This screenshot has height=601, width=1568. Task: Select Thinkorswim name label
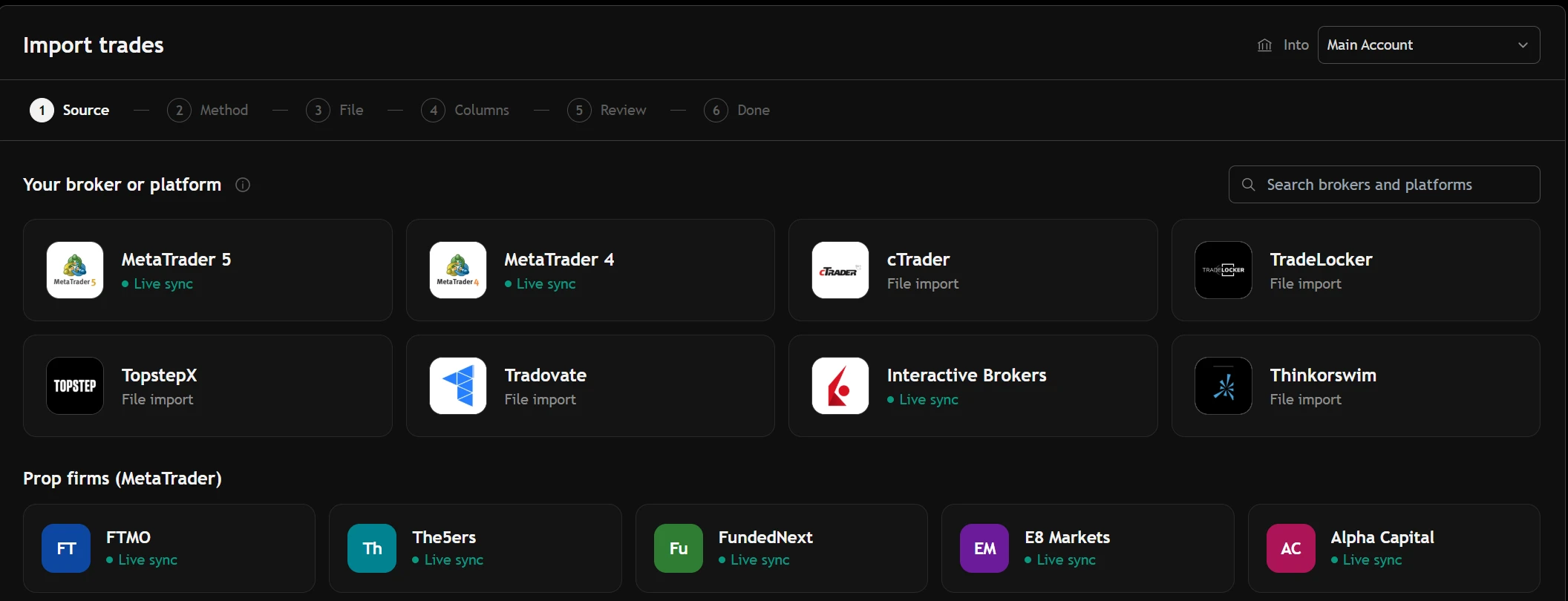pos(1323,375)
